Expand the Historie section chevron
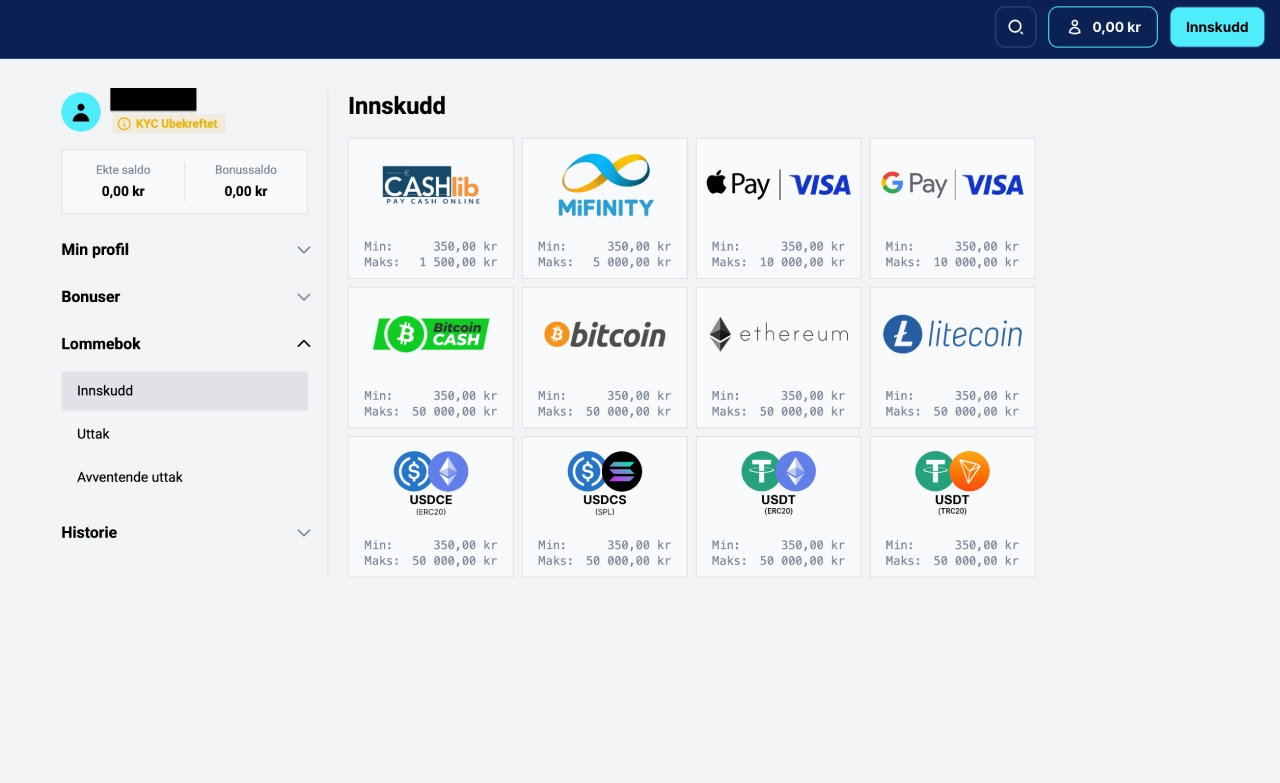1280x783 pixels. tap(304, 533)
